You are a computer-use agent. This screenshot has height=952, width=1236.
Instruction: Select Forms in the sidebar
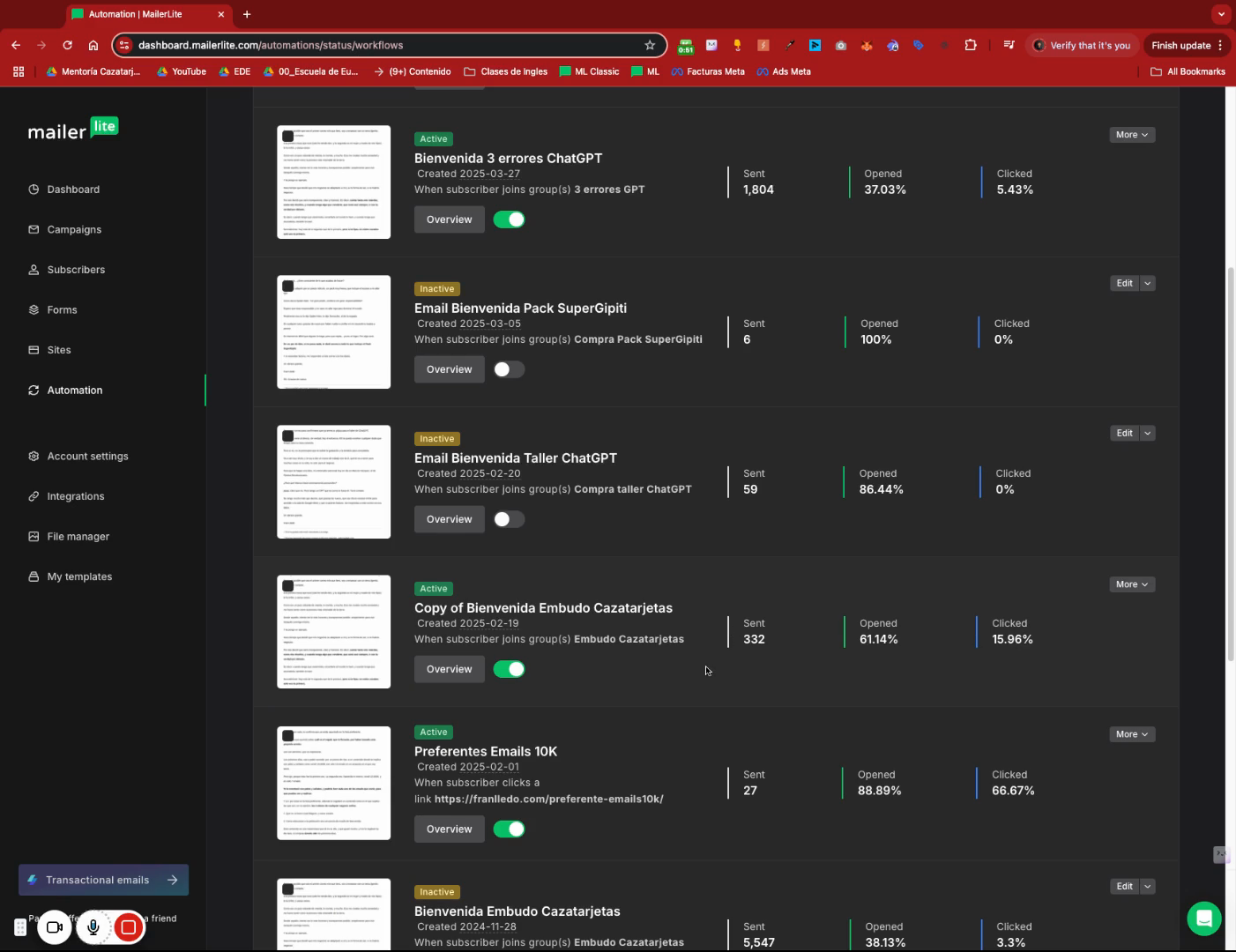pos(62,309)
